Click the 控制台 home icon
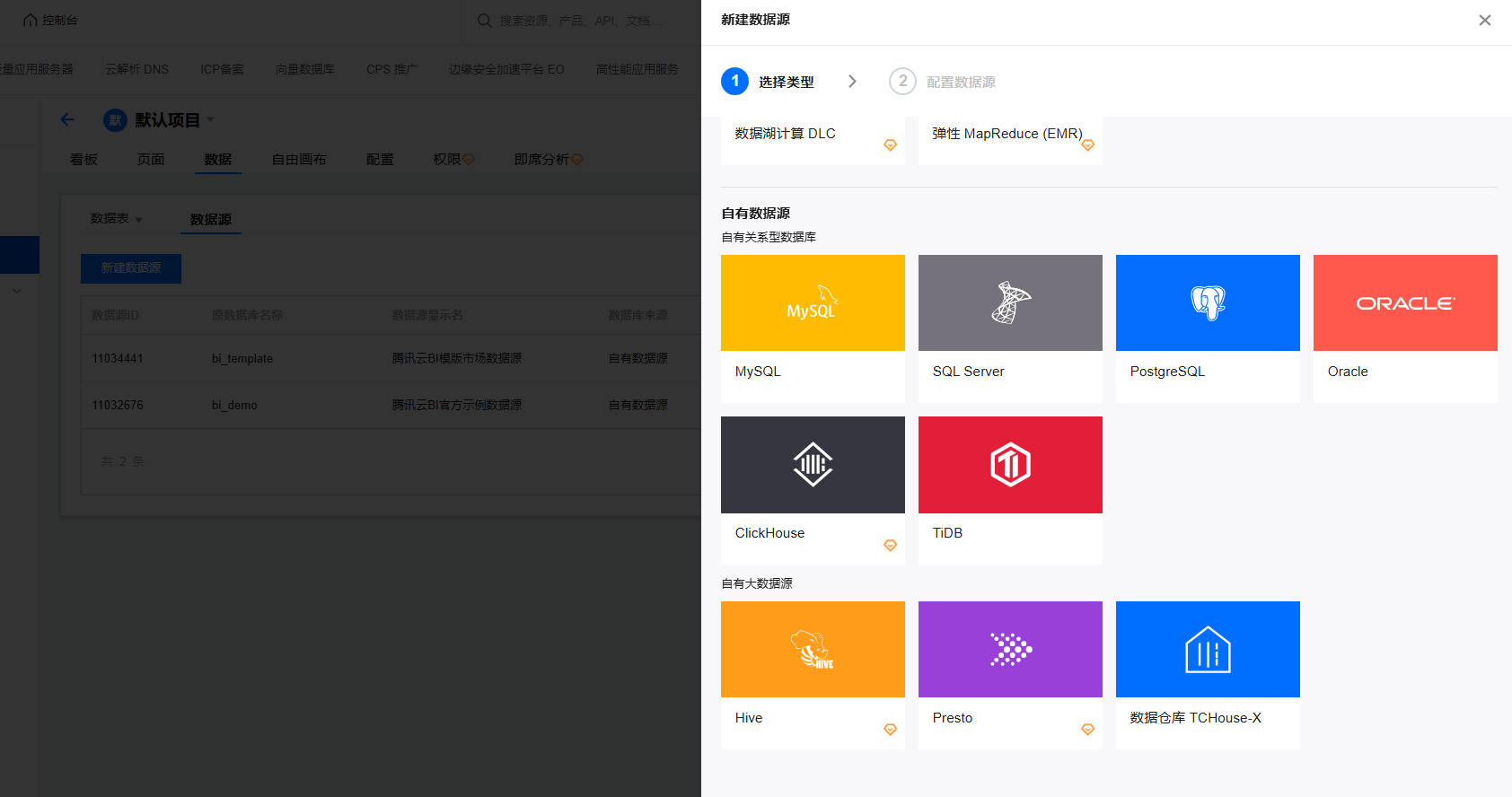Viewport: 1512px width, 797px height. point(31,20)
